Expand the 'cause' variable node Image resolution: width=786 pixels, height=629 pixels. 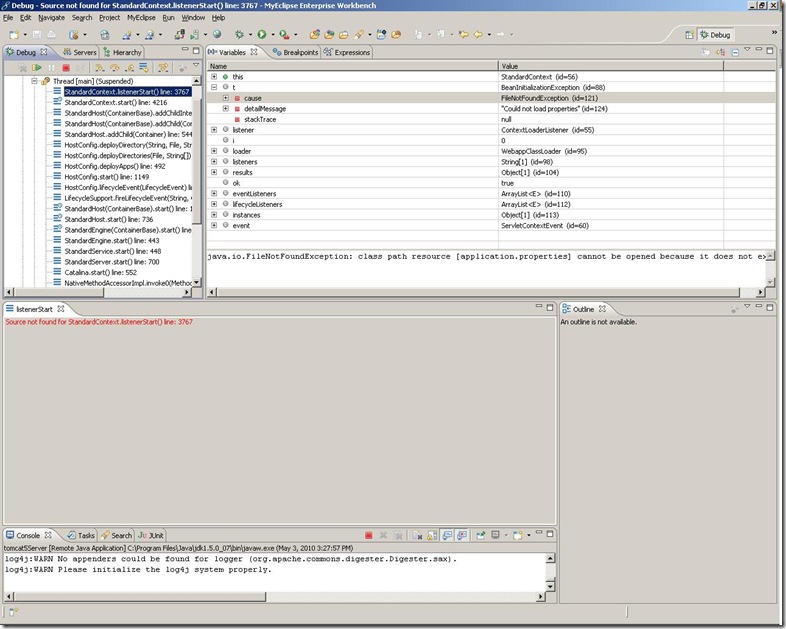tap(226, 98)
